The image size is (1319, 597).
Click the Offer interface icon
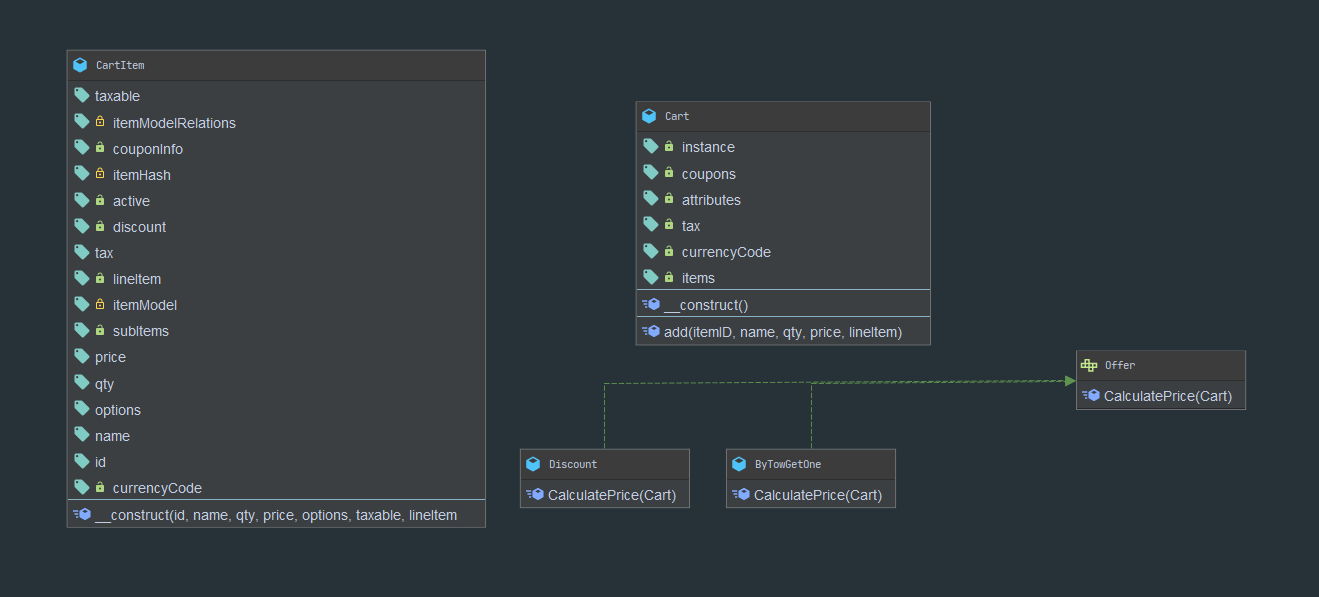(x=1089, y=365)
